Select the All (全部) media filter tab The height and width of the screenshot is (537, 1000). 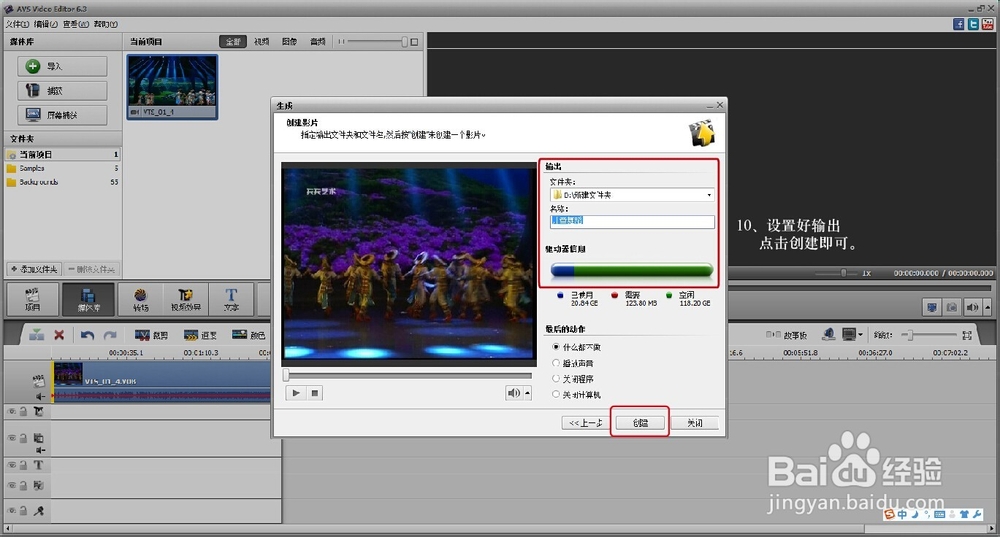[233, 41]
